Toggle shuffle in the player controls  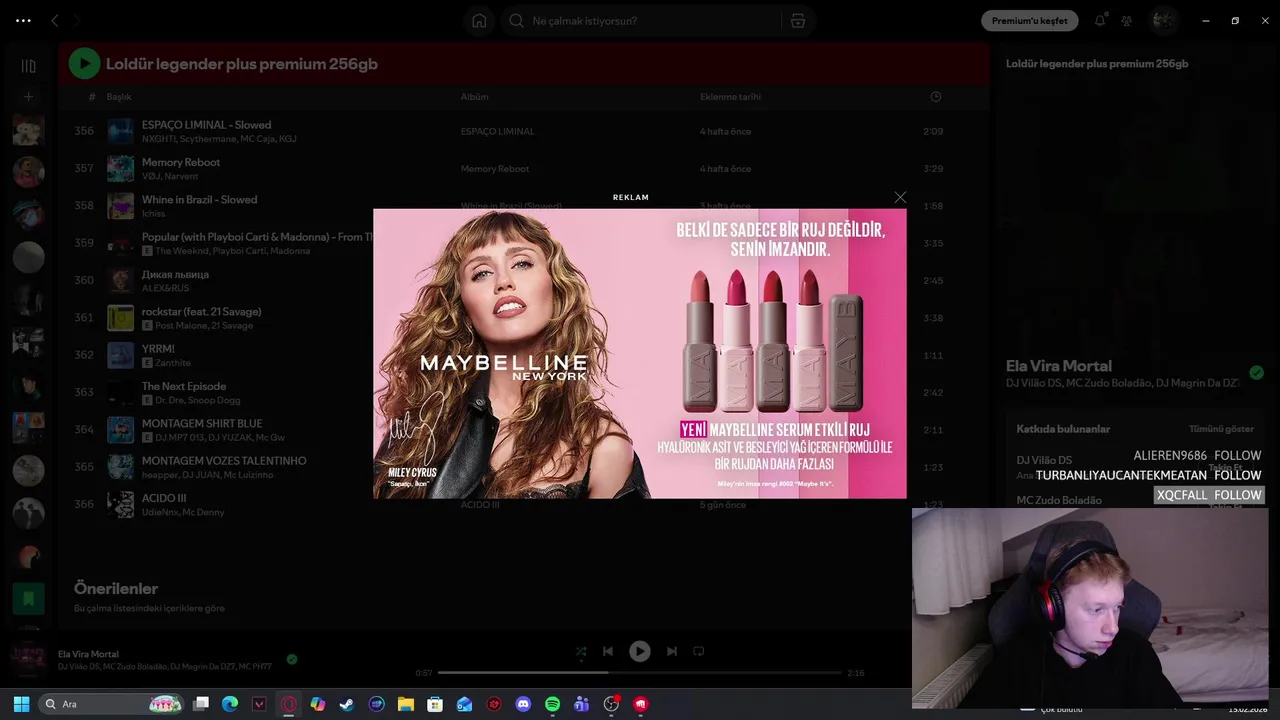[581, 651]
